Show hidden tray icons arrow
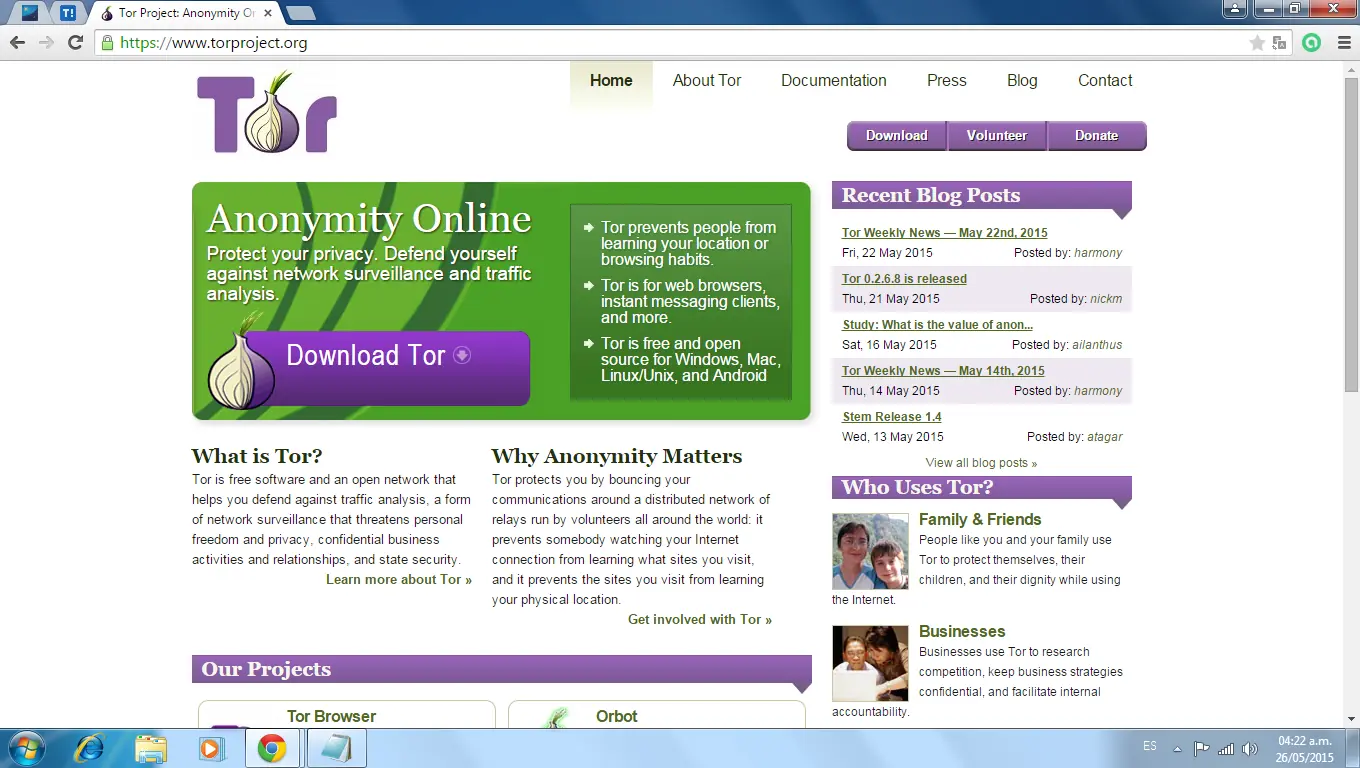Image resolution: width=1360 pixels, height=768 pixels. point(1178,749)
